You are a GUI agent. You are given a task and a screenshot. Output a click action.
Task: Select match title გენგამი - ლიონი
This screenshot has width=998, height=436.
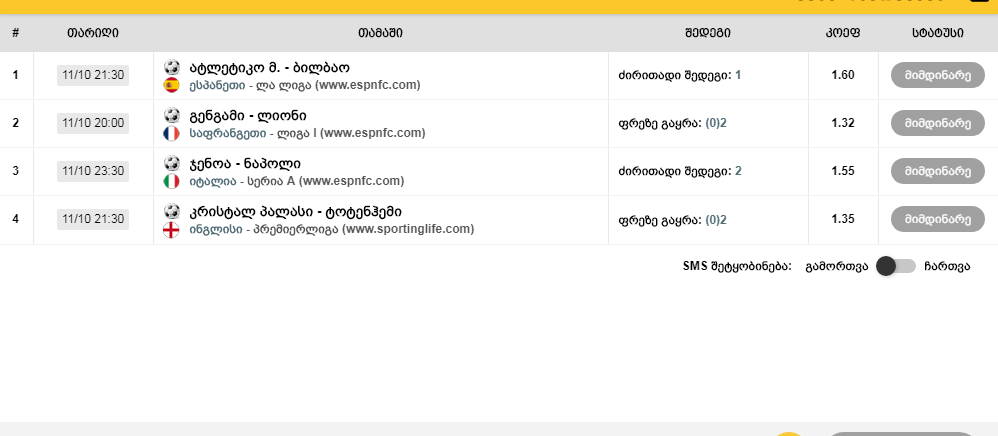pos(248,116)
